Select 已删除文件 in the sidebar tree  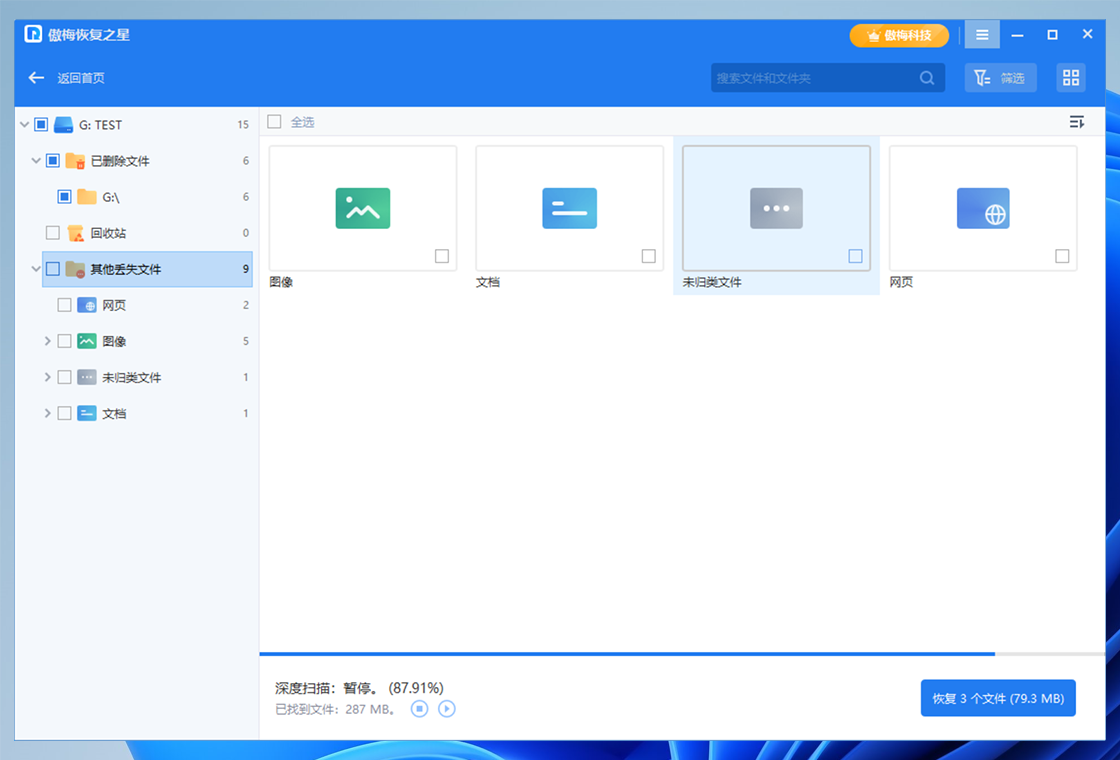click(120, 161)
